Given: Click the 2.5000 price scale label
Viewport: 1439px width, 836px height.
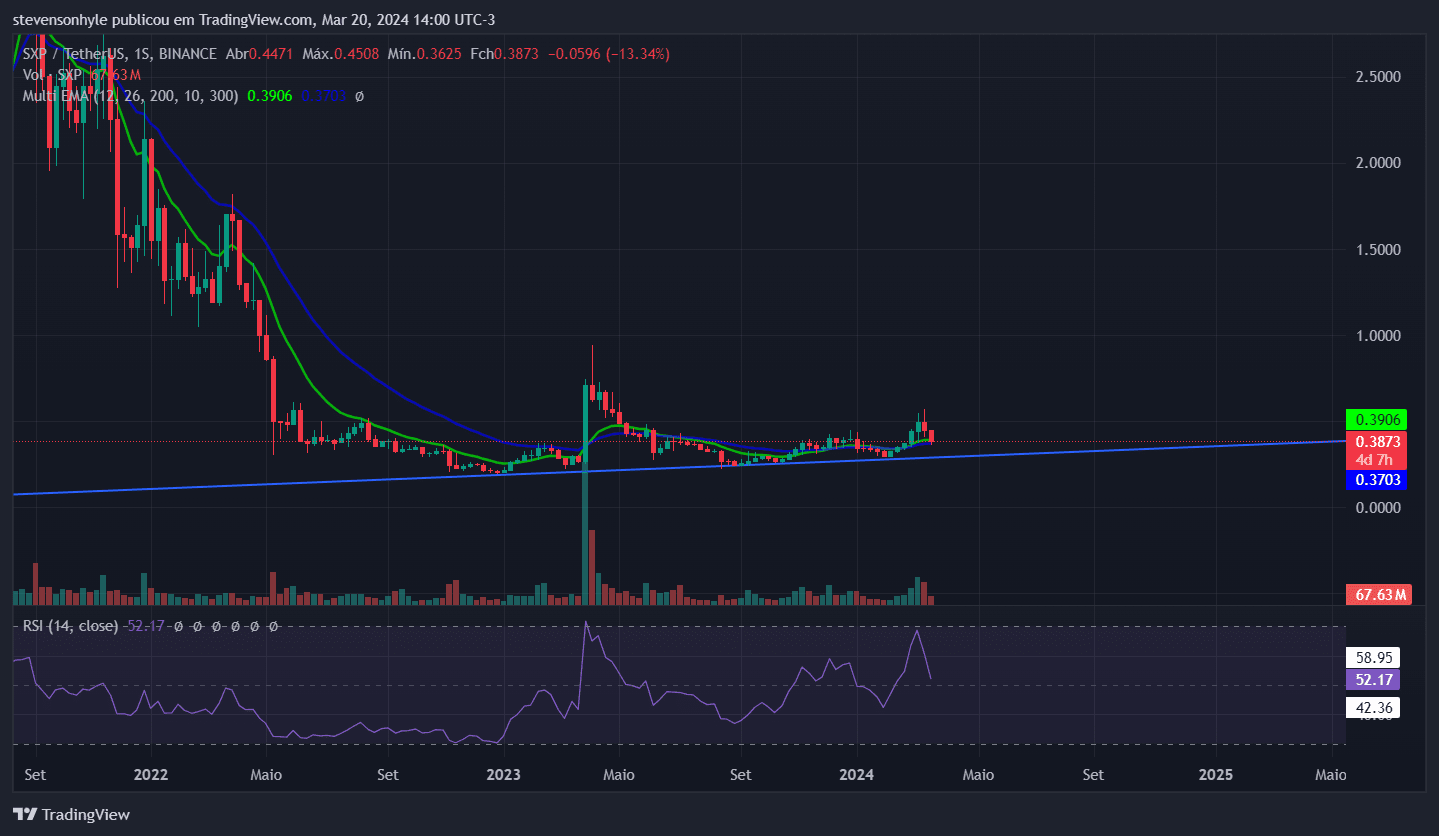Looking at the screenshot, I should (x=1376, y=77).
